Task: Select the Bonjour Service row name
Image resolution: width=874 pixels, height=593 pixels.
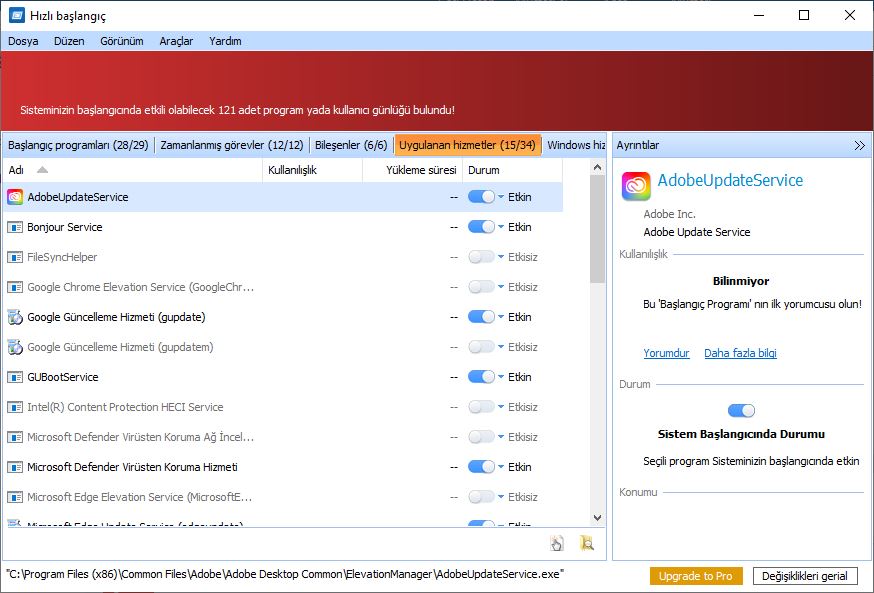Action: coord(65,227)
